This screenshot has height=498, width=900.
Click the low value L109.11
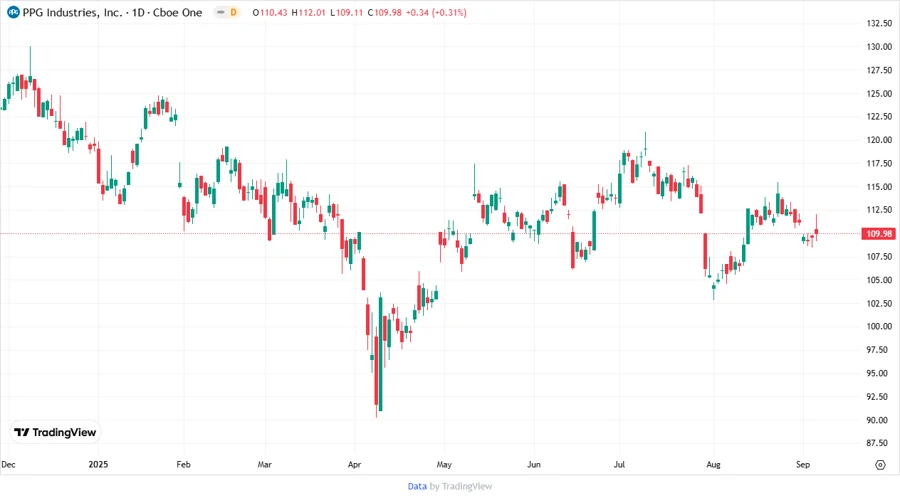[346, 12]
